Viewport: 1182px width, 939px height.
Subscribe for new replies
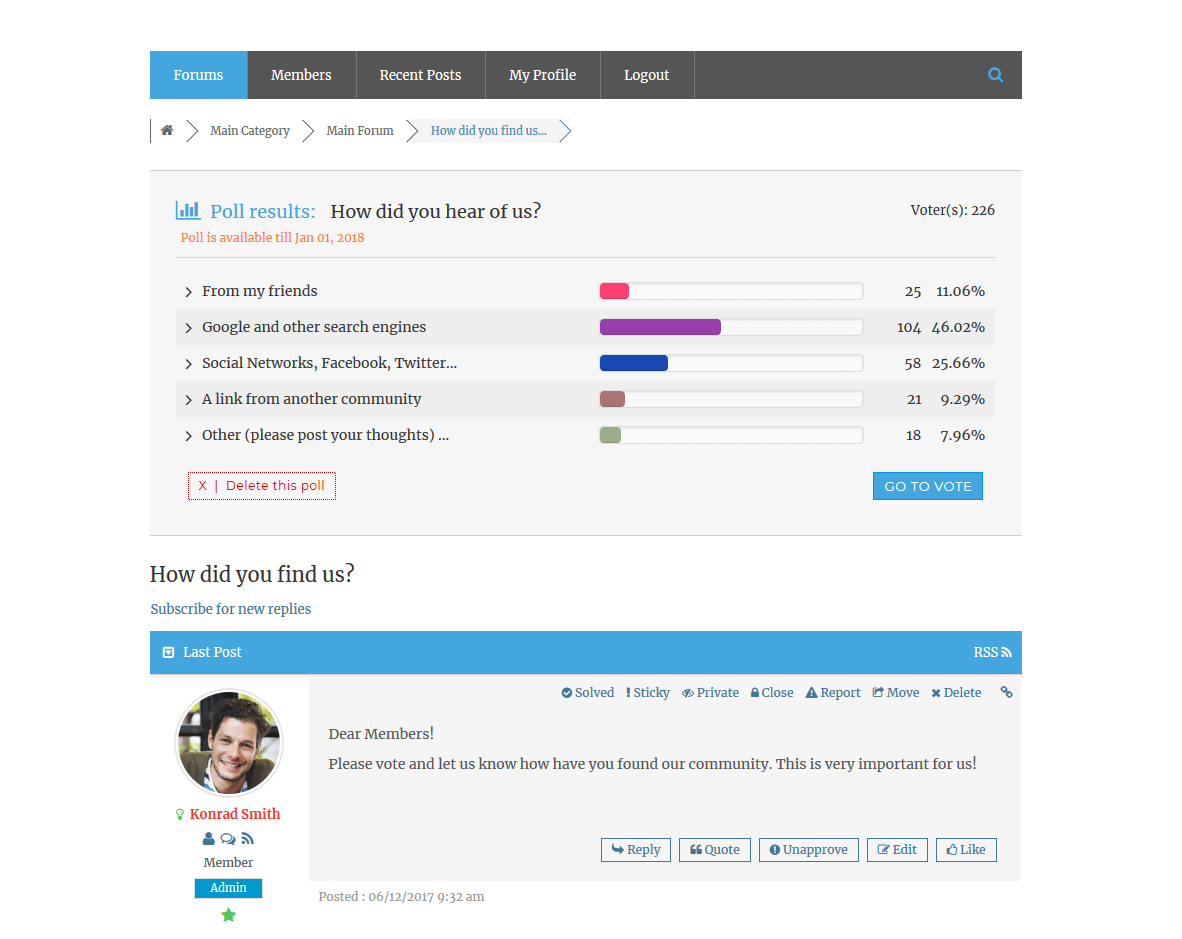pos(230,608)
